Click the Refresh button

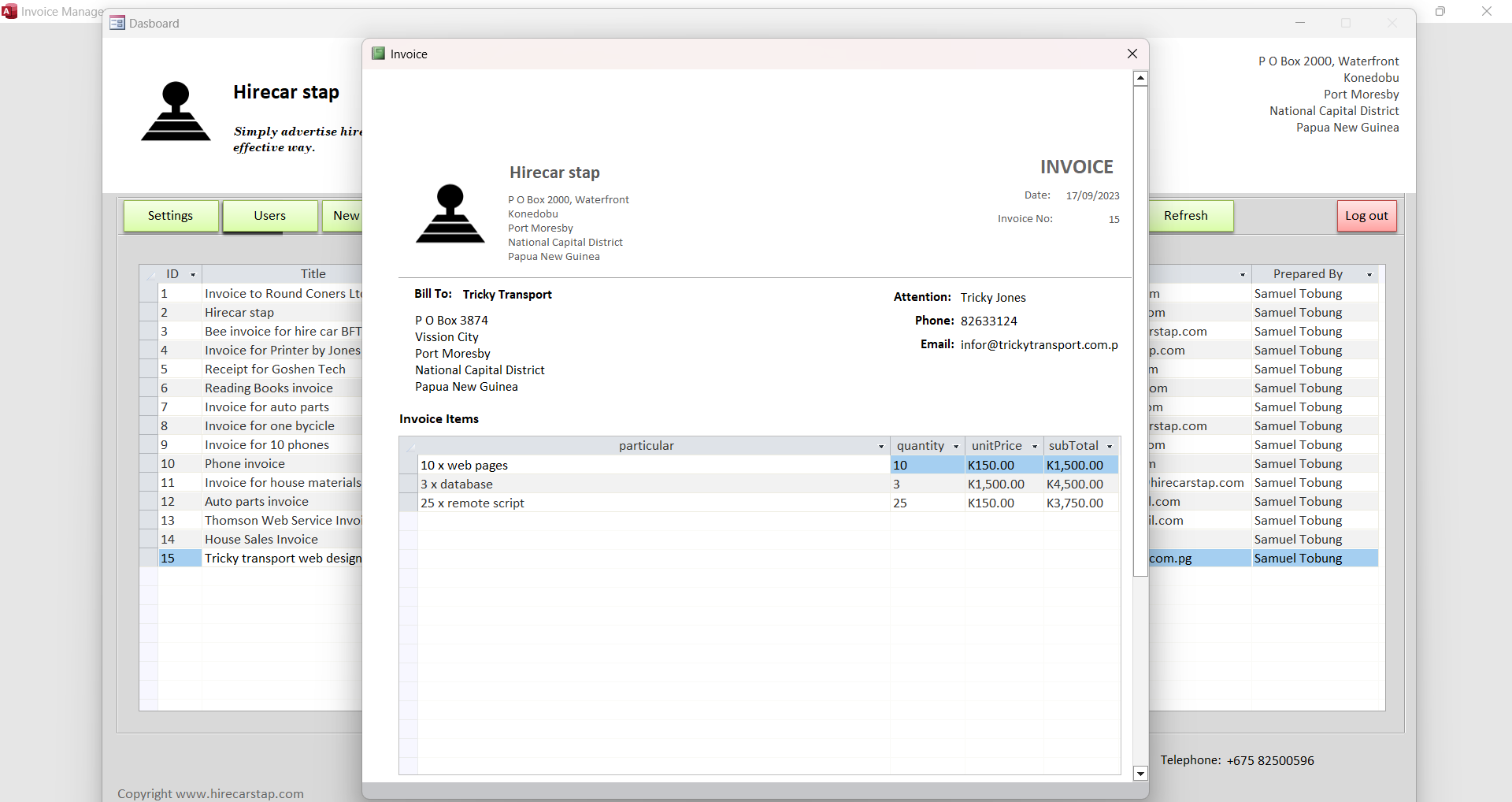(x=1191, y=216)
